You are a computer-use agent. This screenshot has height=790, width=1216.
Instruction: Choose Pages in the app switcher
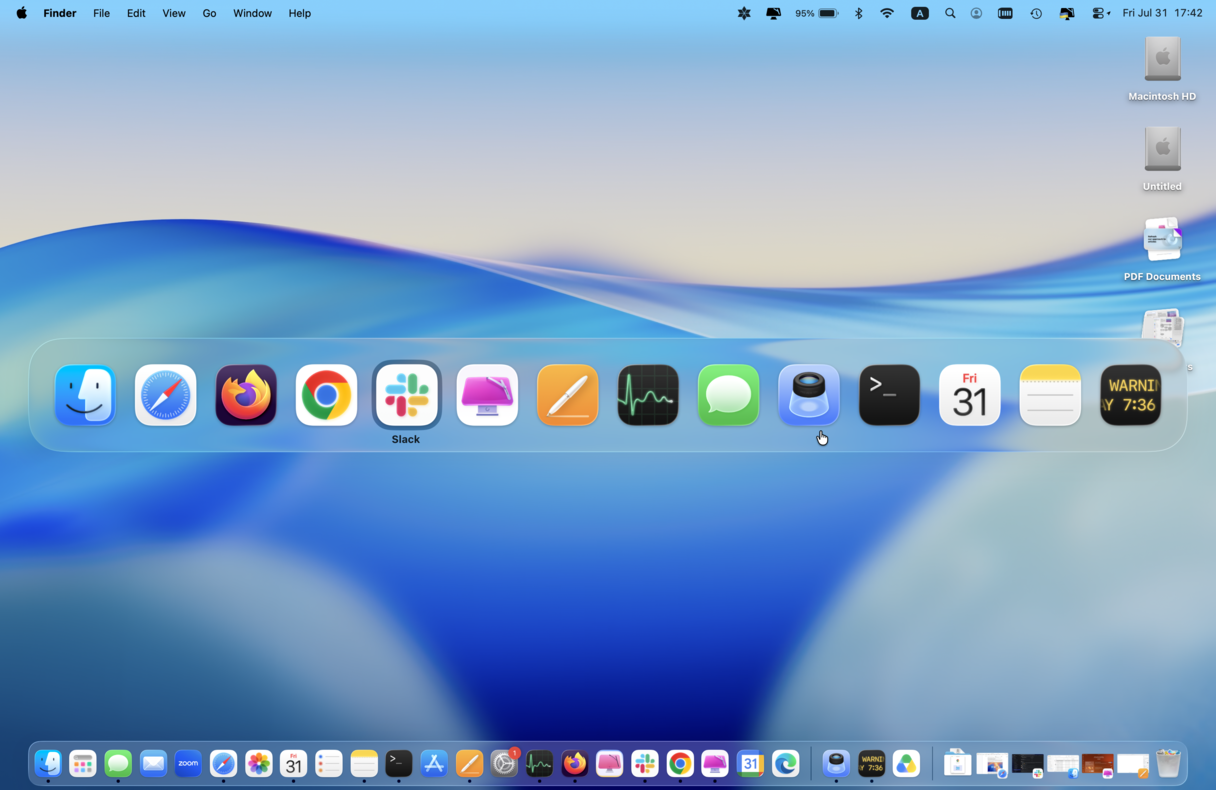568,395
